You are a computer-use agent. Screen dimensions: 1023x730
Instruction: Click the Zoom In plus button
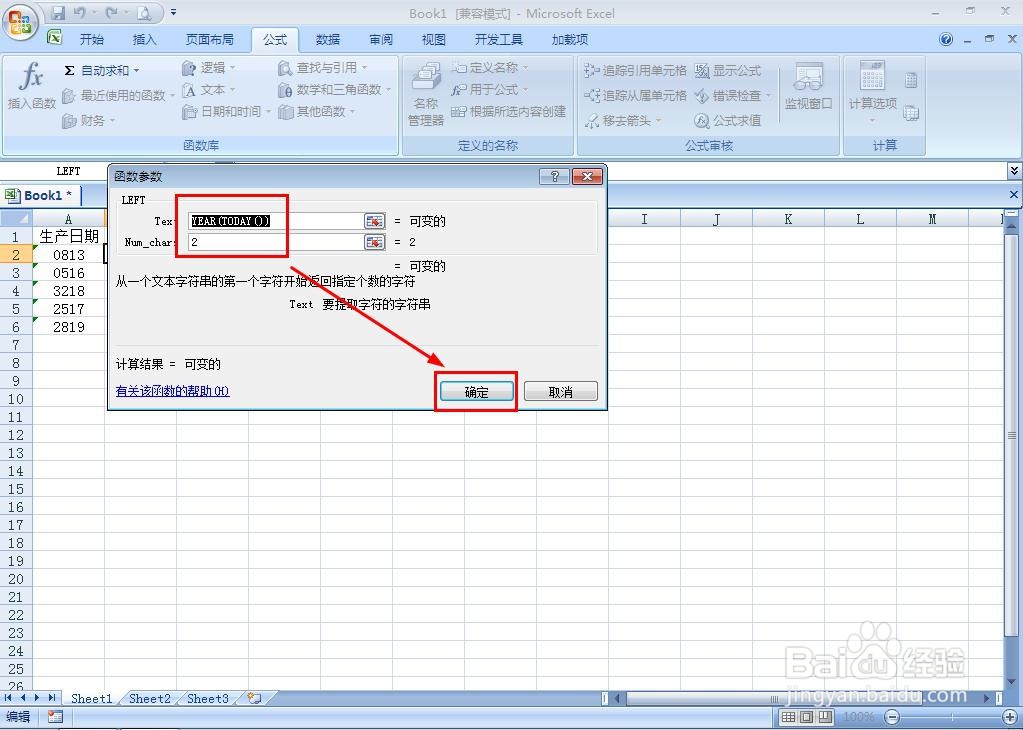pyautogui.click(x=1009, y=717)
